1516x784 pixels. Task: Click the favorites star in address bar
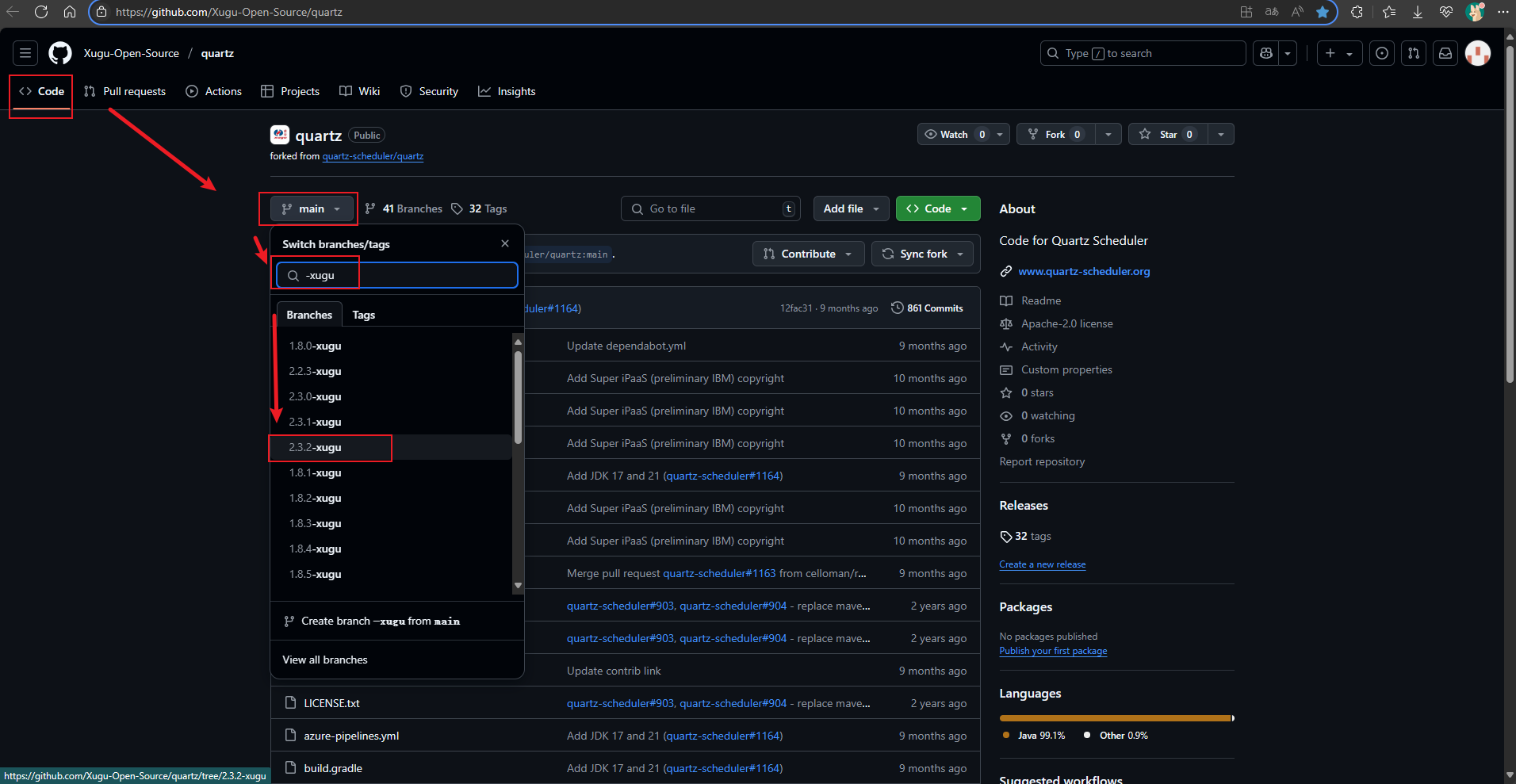pyautogui.click(x=1323, y=12)
